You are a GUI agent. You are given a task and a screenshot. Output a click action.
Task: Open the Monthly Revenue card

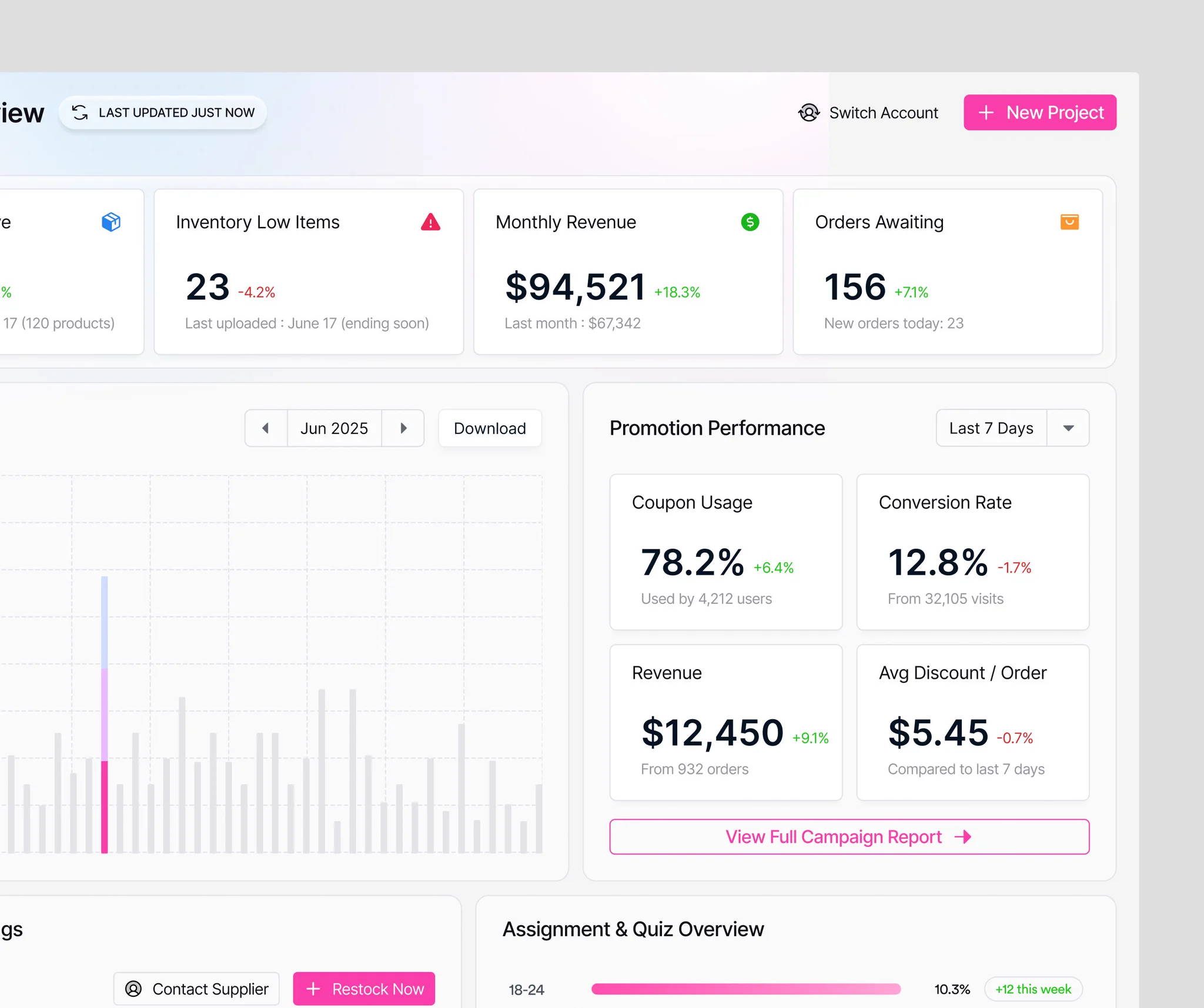click(628, 272)
